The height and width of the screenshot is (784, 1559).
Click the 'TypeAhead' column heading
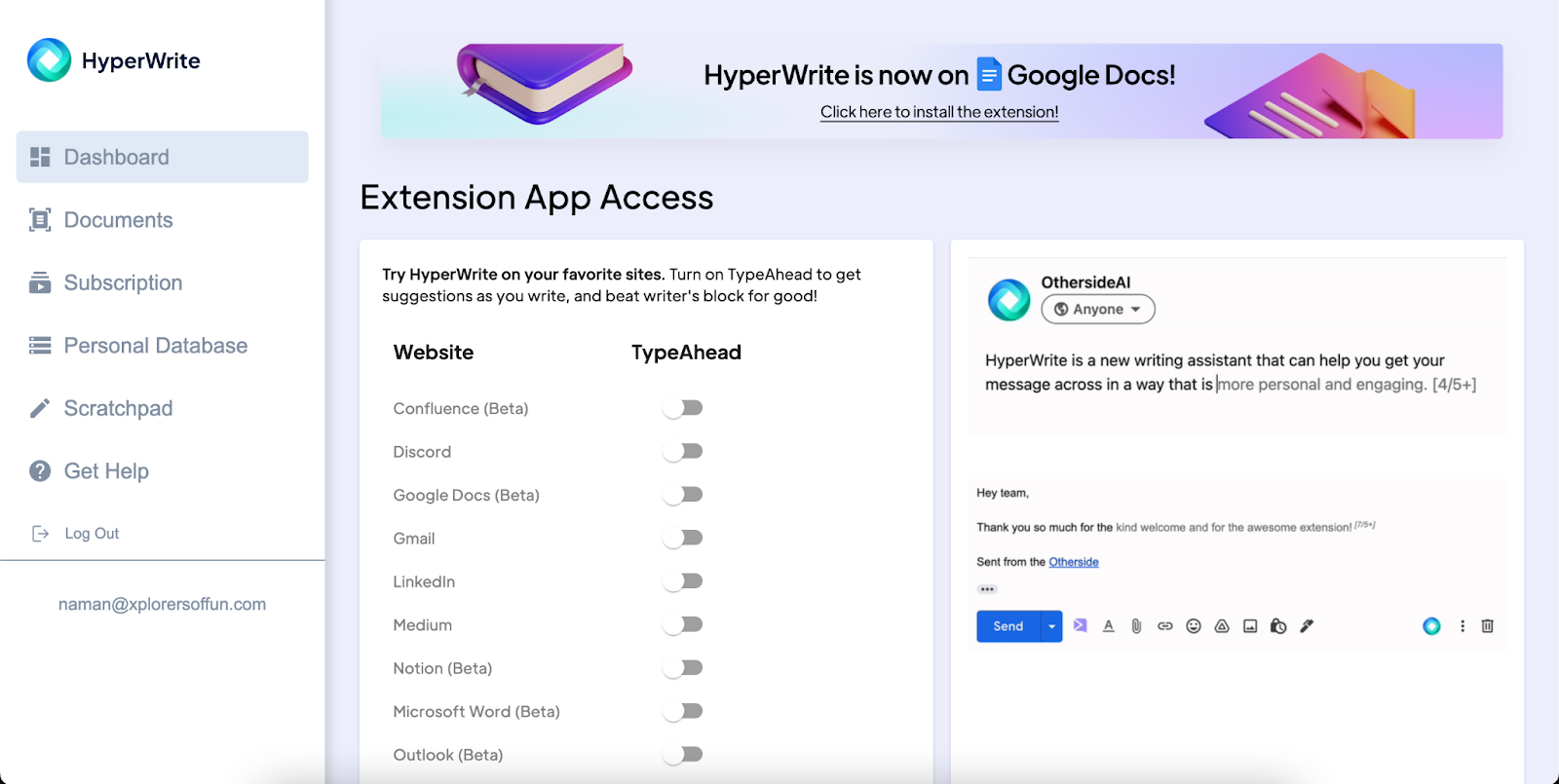click(x=686, y=353)
